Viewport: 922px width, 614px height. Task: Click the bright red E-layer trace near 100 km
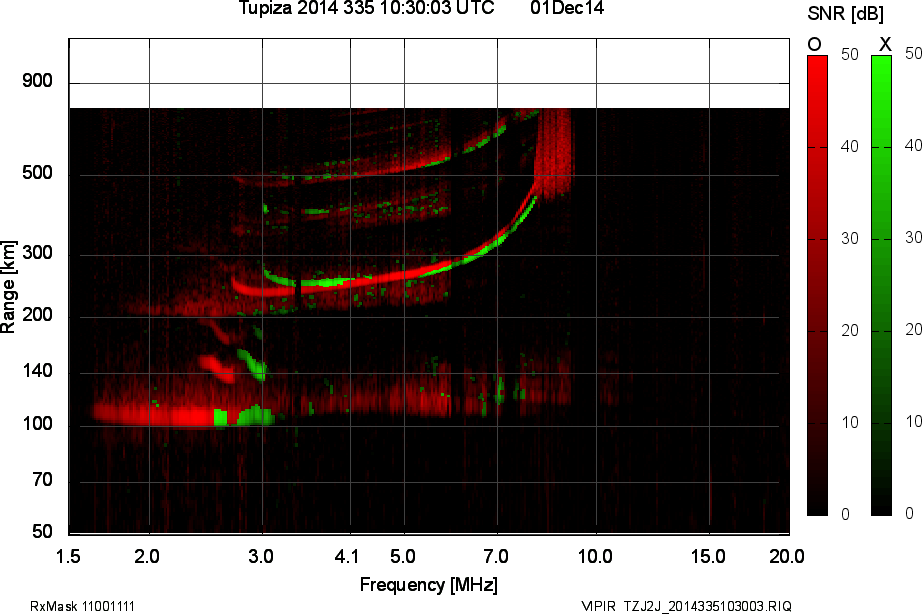(x=154, y=415)
